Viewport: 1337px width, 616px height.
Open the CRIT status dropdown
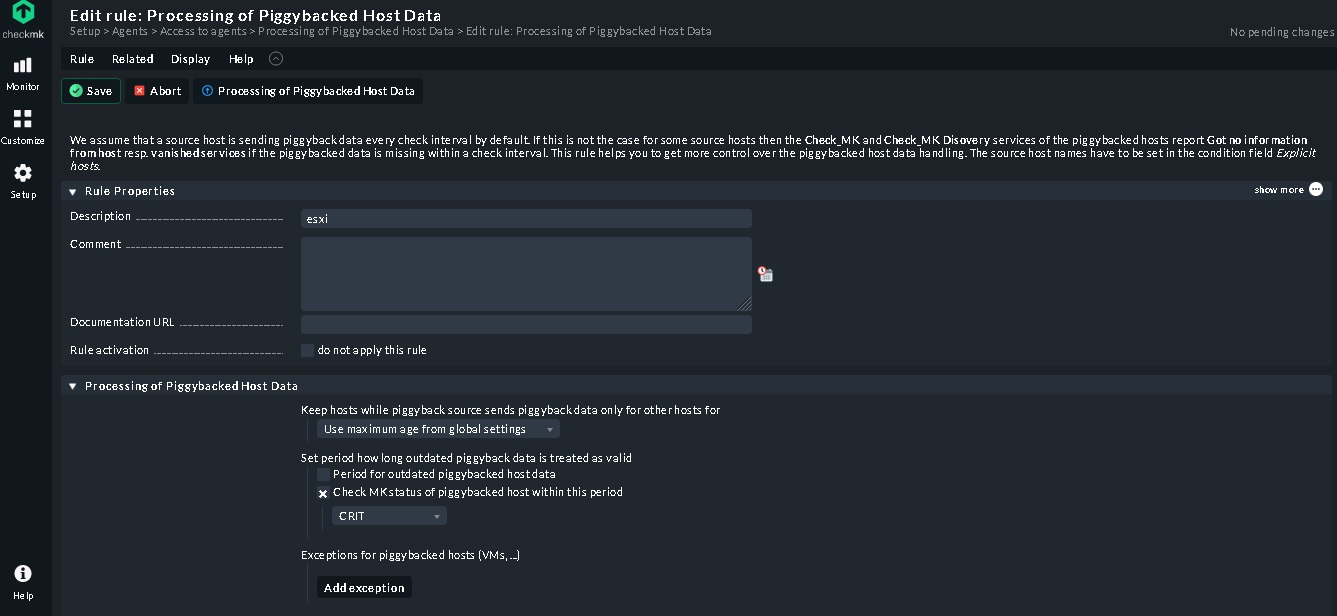(389, 515)
